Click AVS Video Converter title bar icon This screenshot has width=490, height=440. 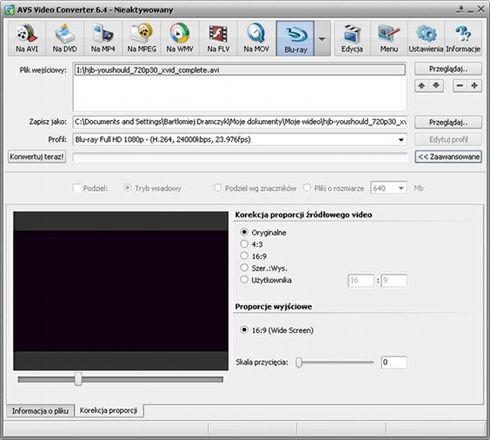[9, 10]
